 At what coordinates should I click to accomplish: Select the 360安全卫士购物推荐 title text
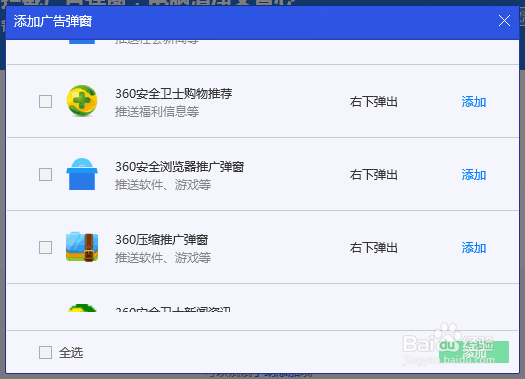click(174, 93)
